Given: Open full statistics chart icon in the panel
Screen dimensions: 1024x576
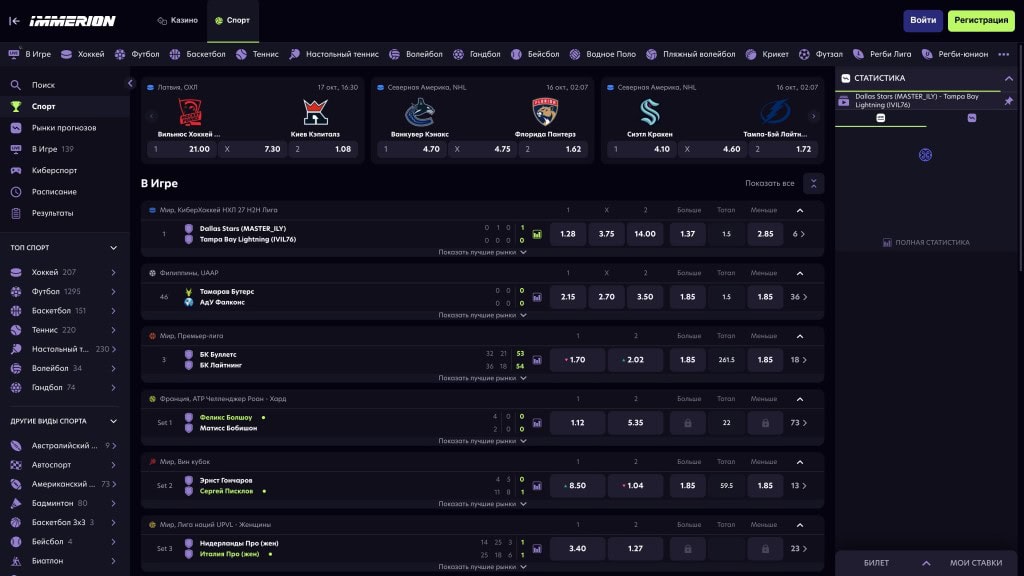Looking at the screenshot, I should point(887,242).
